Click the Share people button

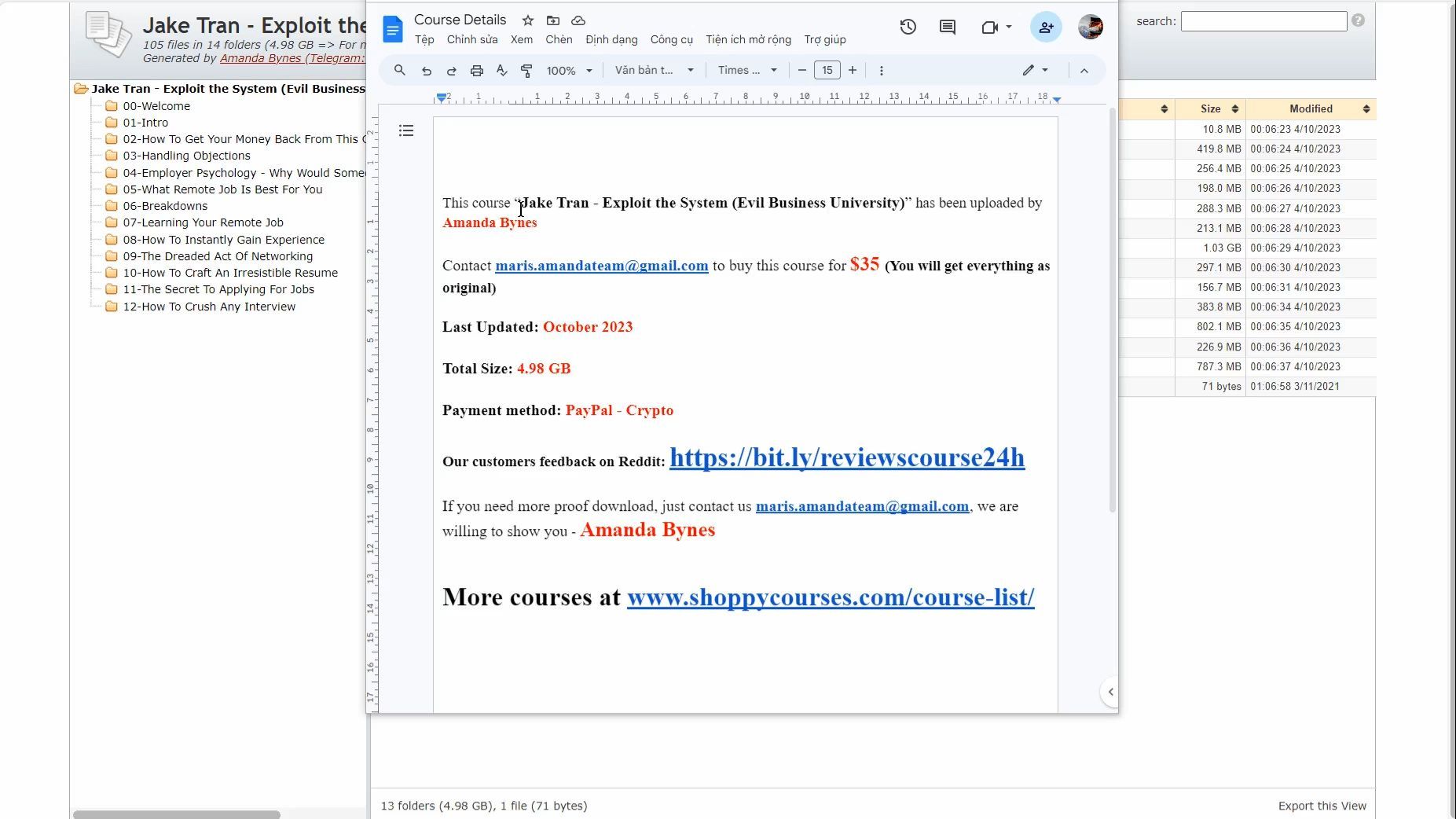1046,27
